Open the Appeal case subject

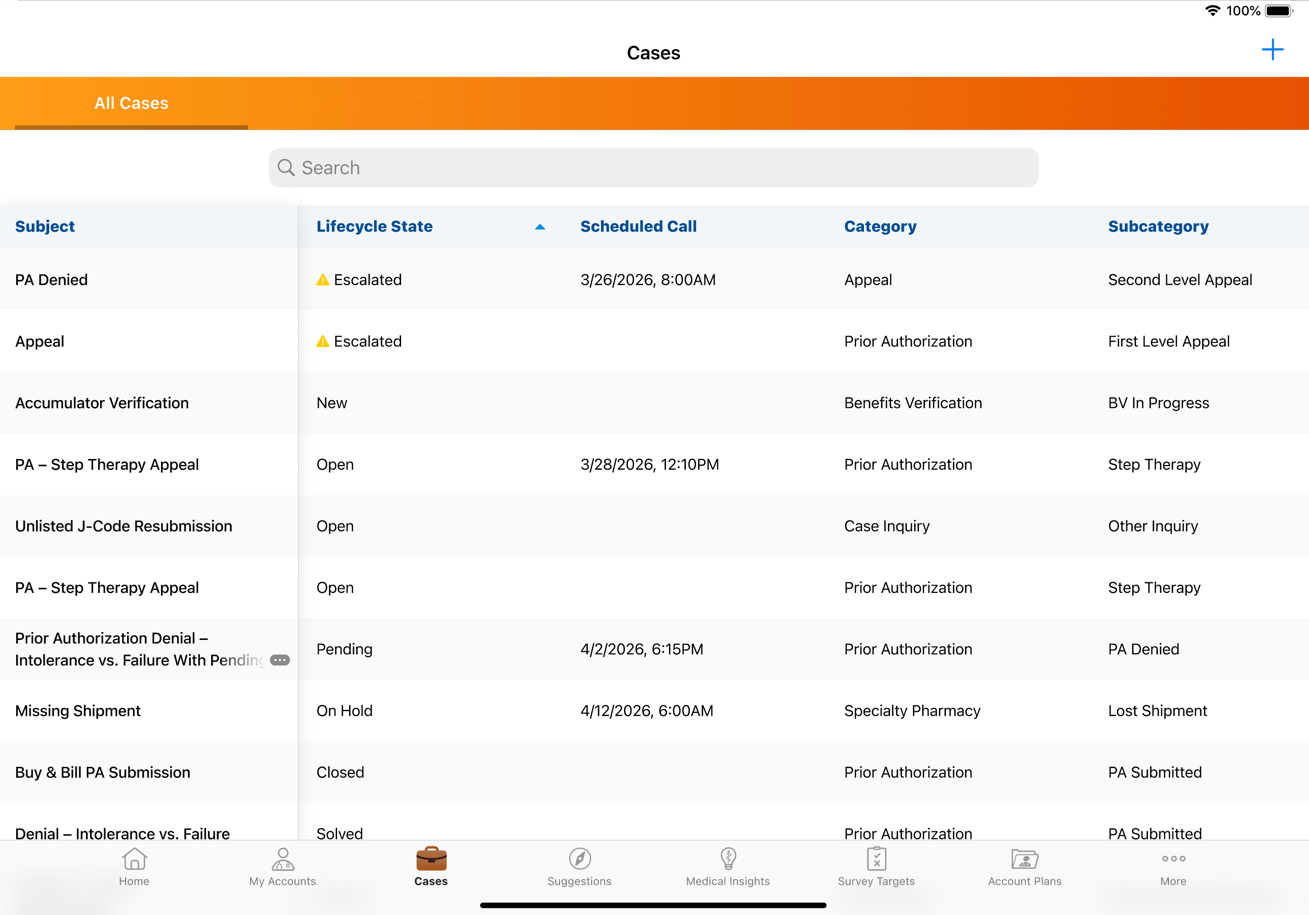tap(40, 342)
